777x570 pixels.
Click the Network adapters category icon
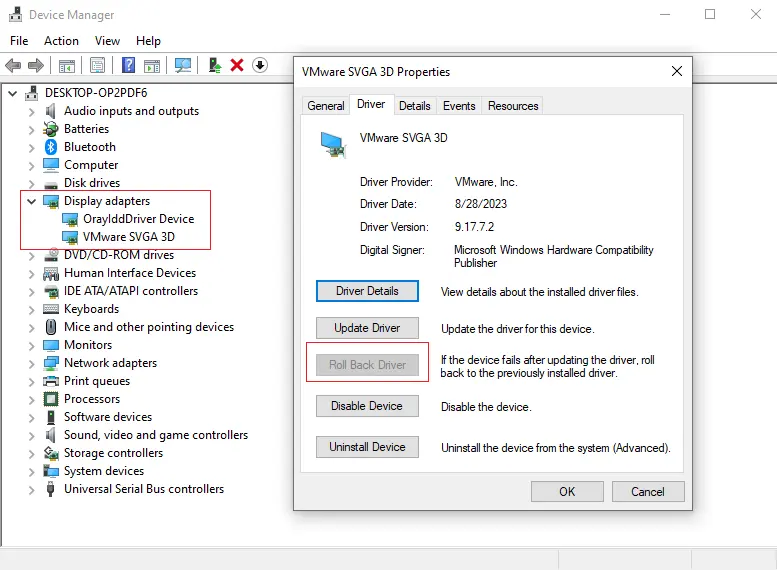pos(51,363)
